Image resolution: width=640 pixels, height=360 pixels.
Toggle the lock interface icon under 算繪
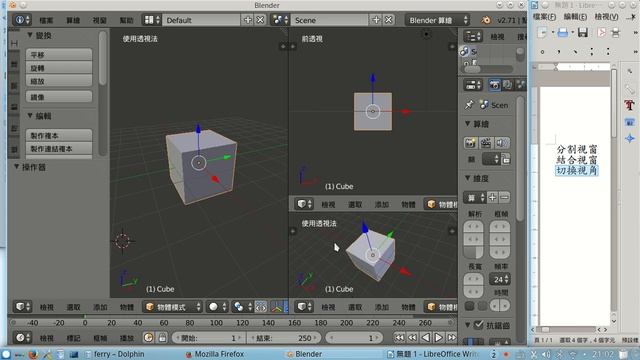(506, 159)
